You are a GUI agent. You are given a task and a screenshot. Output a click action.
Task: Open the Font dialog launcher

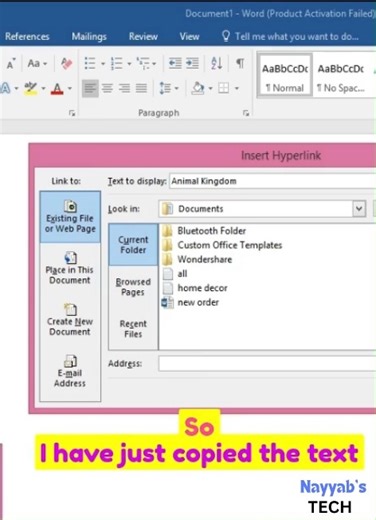tap(72, 113)
